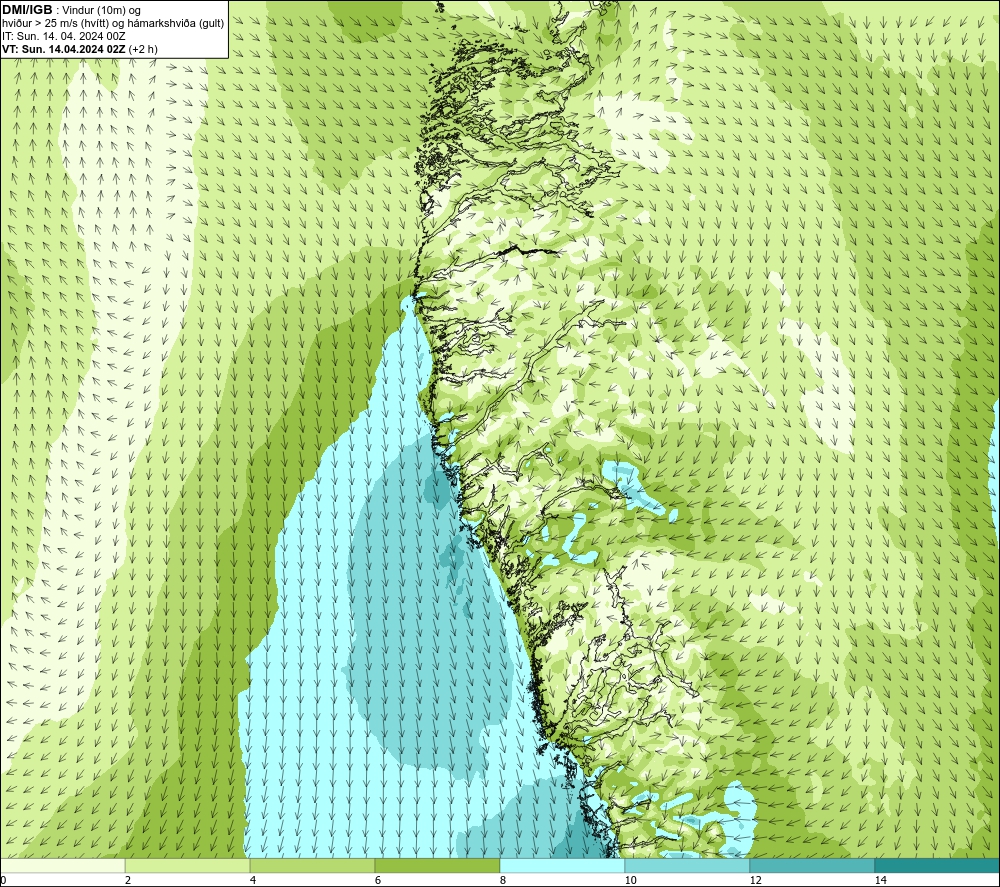Viewport: 1000px width, 887px height.
Task: Click the 6–8 m/s darker green legend swatch
Action: [x=438, y=866]
